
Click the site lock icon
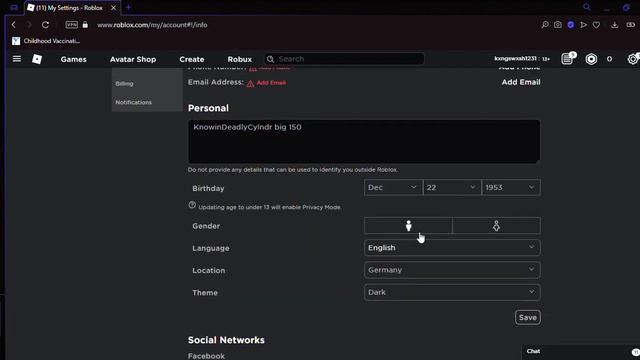tap(85, 25)
